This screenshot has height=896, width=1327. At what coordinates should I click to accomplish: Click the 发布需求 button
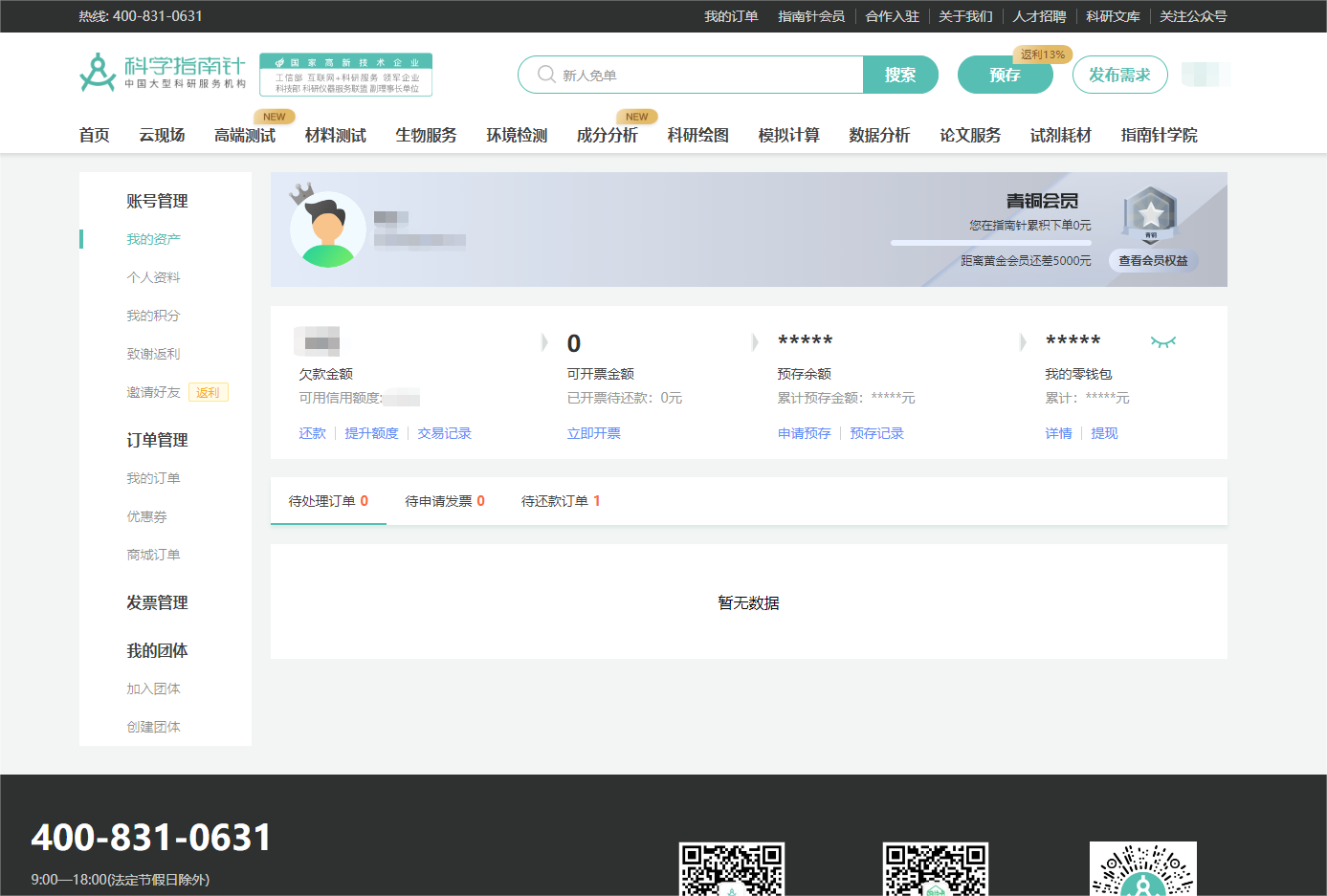tap(1119, 74)
